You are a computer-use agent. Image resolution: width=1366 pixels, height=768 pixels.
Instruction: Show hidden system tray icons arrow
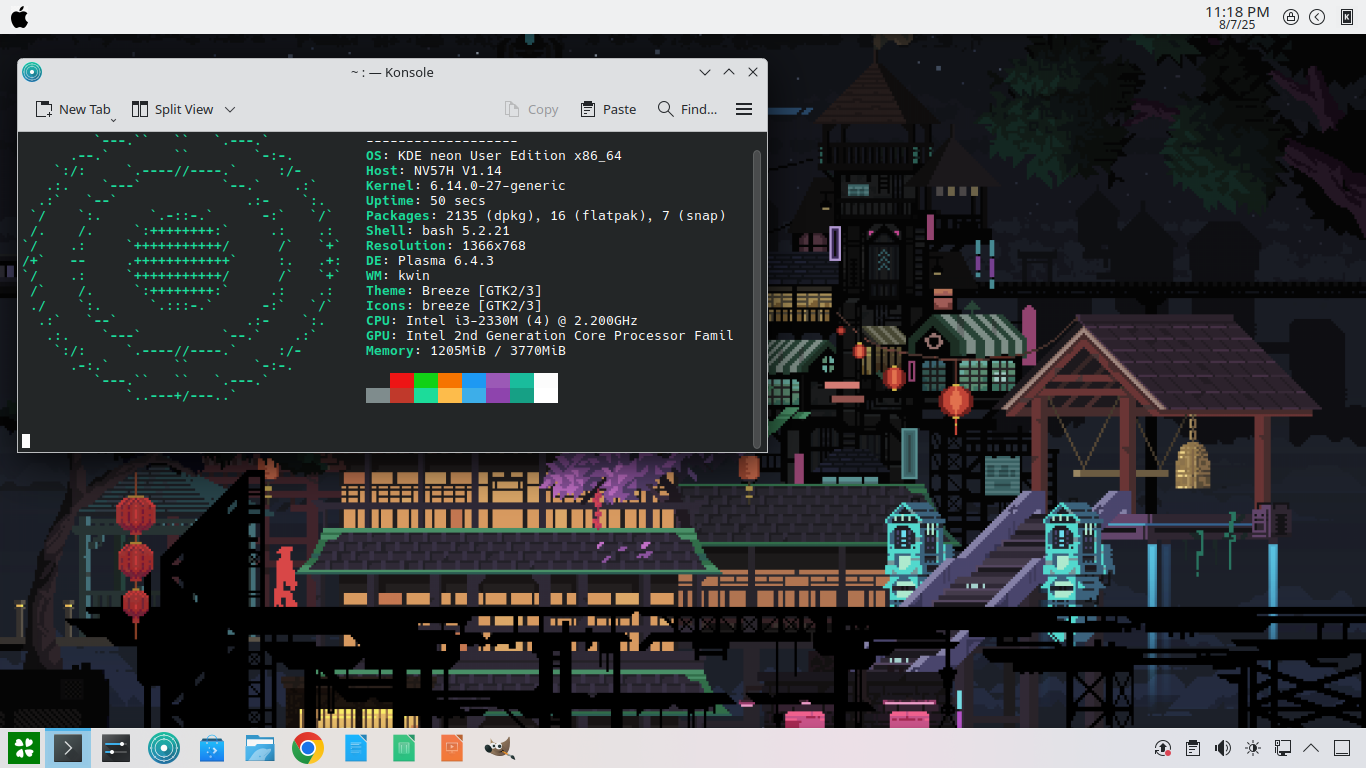coord(1312,748)
